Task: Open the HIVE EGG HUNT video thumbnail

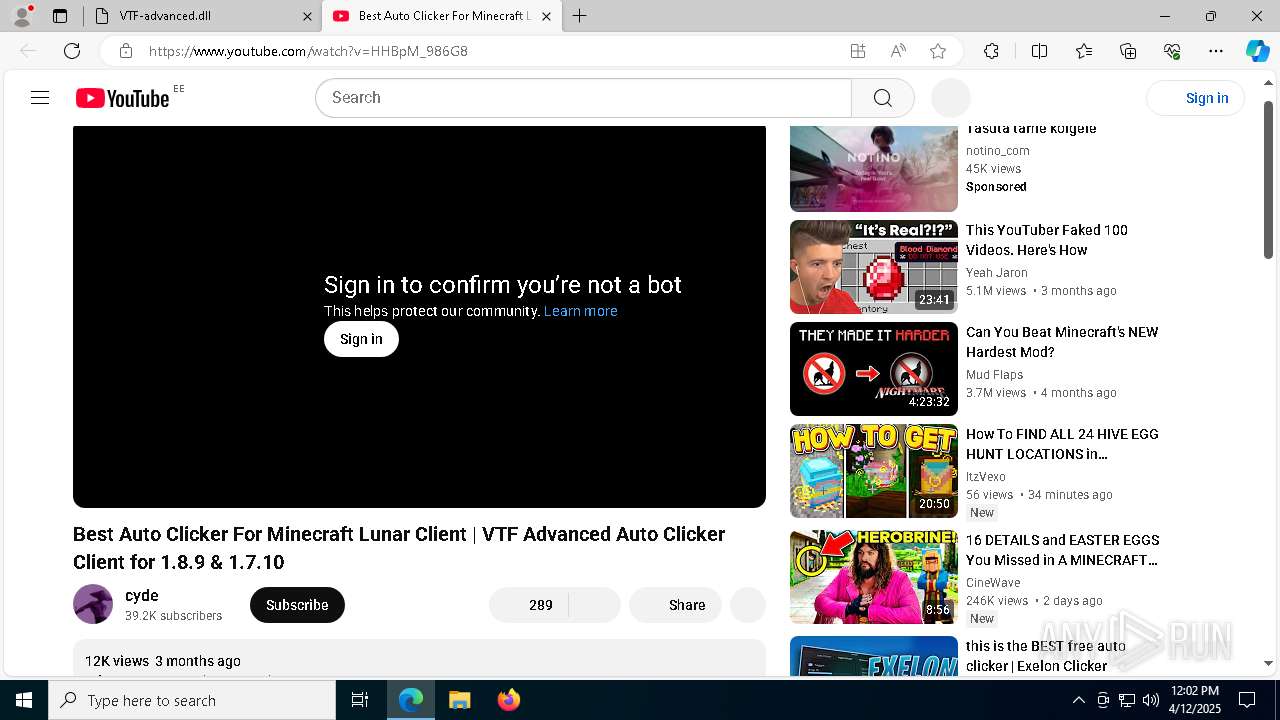Action: [x=874, y=471]
